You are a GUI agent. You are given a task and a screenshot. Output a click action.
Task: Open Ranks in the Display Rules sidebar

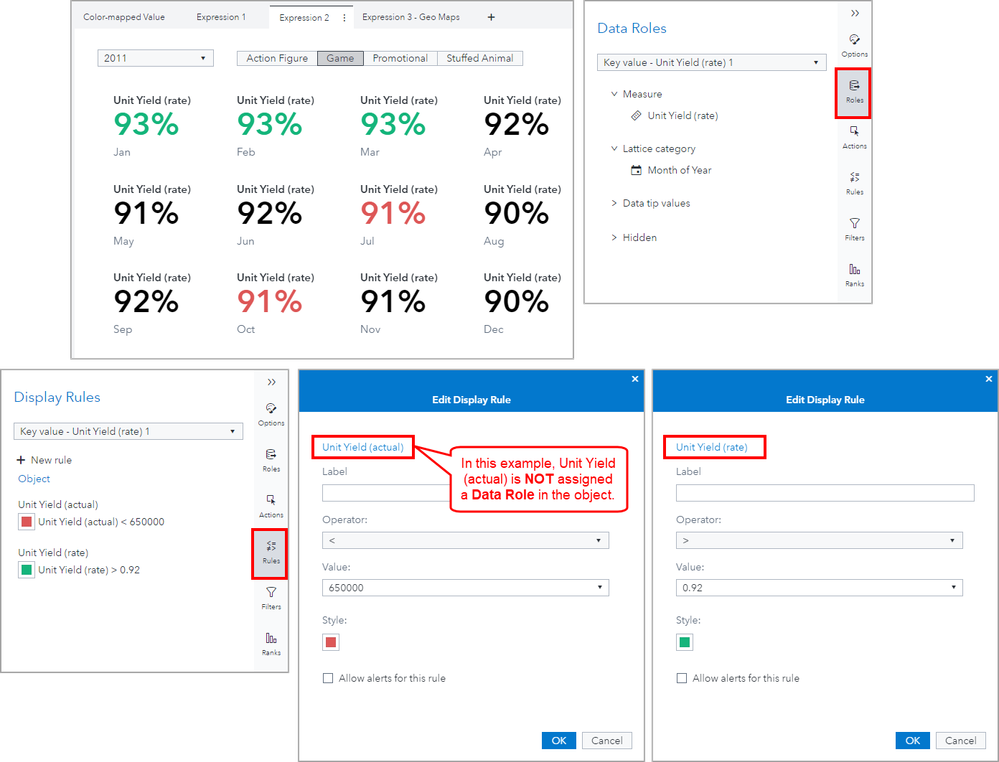(x=271, y=643)
